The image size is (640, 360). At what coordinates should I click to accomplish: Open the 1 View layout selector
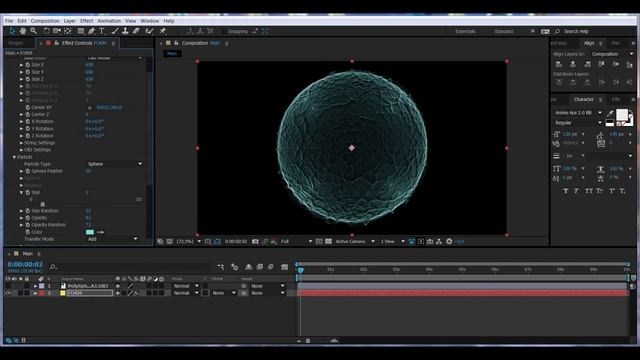(392, 242)
